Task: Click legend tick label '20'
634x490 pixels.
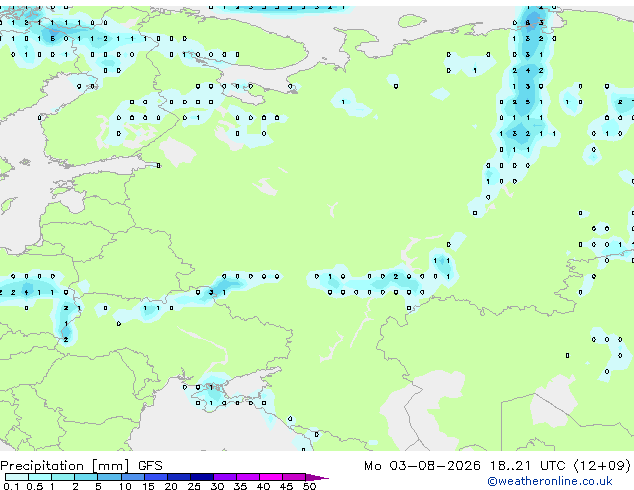Action: pyautogui.click(x=171, y=486)
